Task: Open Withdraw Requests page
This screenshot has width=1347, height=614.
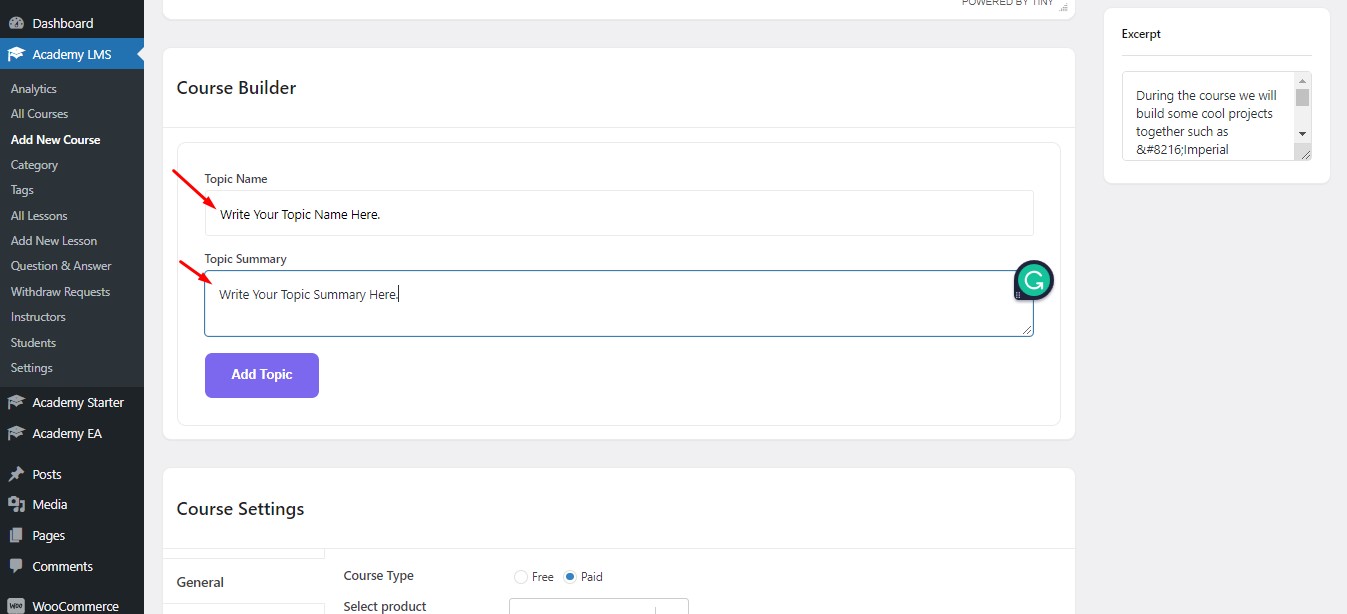Action: coord(60,292)
